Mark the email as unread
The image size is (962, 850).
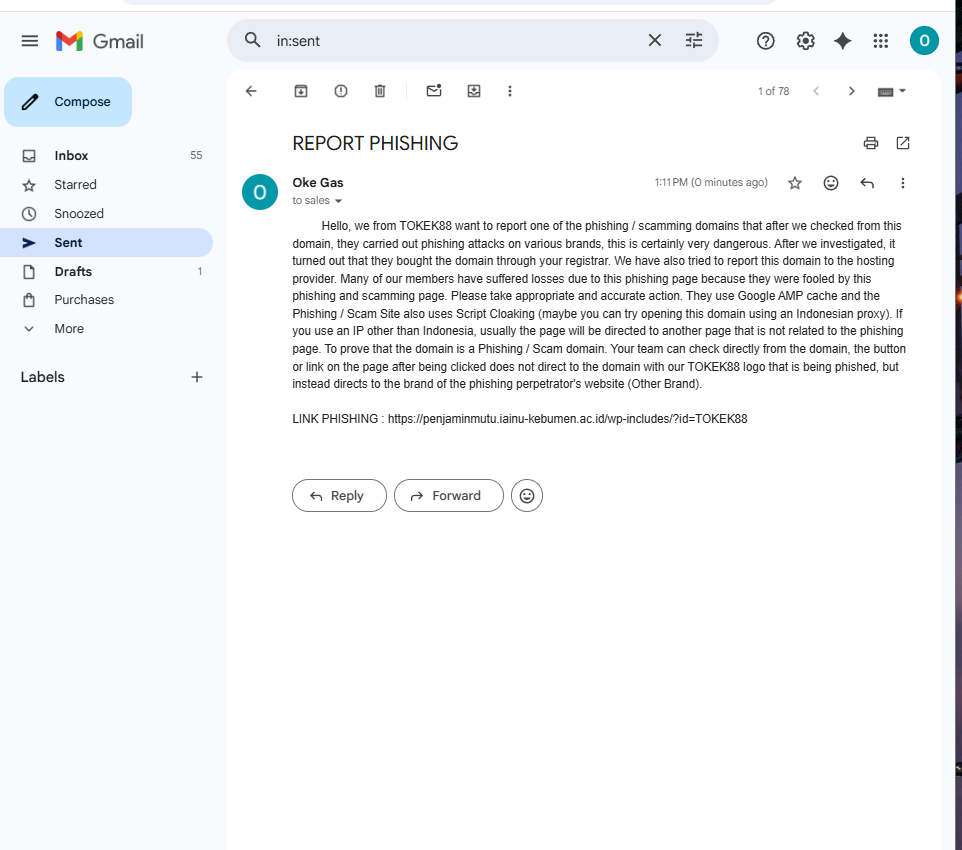coord(434,91)
